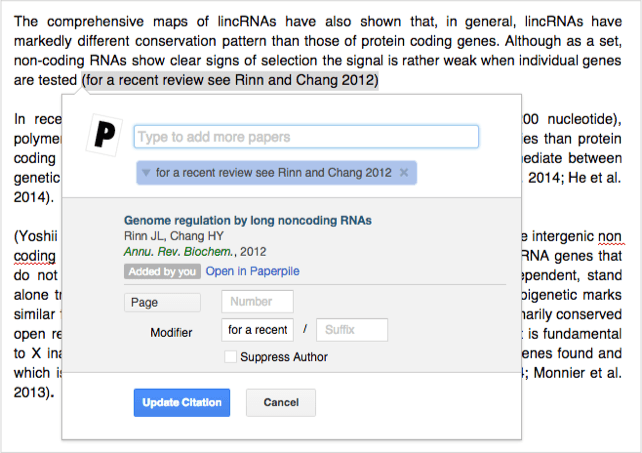Open the Page locator type dropdown
642x453 pixels.
162,301
